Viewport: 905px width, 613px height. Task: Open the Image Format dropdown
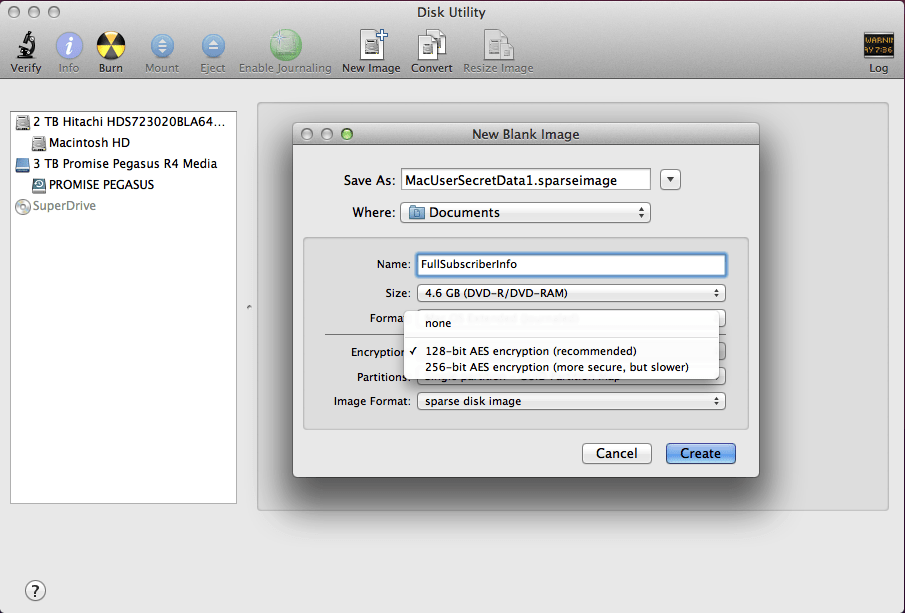(570, 400)
